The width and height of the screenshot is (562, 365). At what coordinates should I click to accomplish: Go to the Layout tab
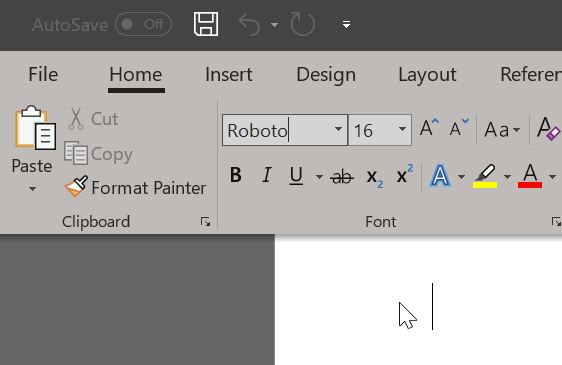click(x=427, y=75)
